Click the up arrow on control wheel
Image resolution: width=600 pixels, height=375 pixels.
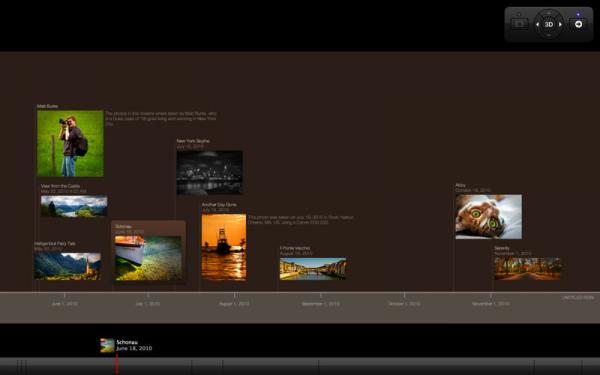(x=549, y=13)
